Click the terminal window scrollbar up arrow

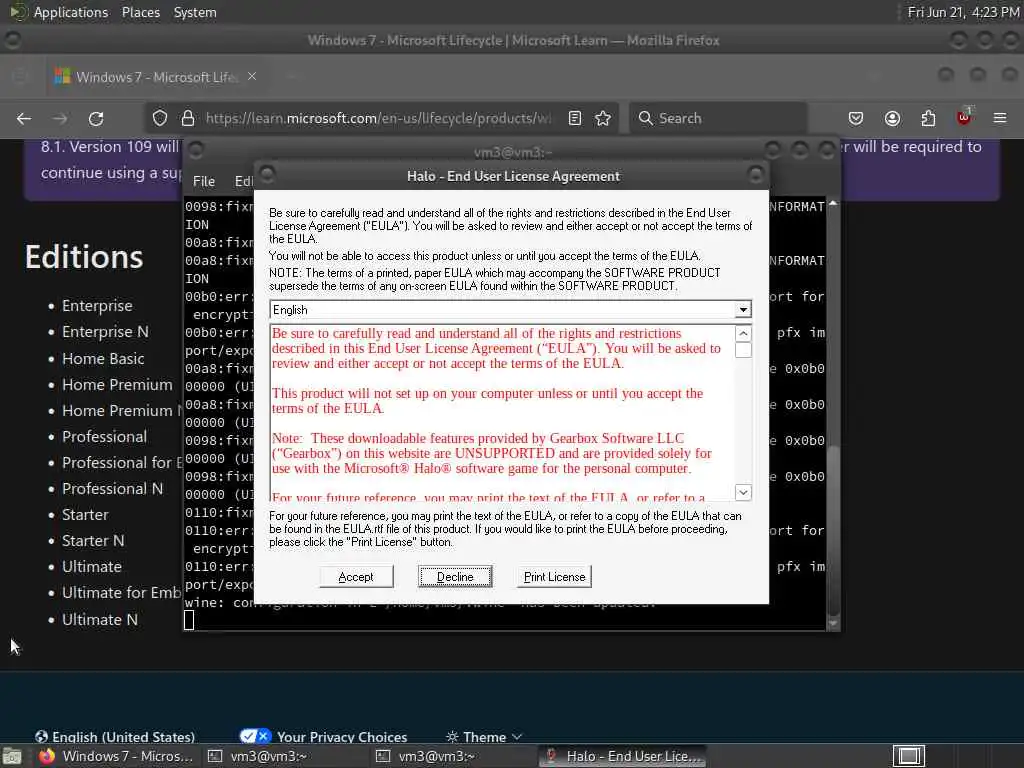tap(833, 204)
